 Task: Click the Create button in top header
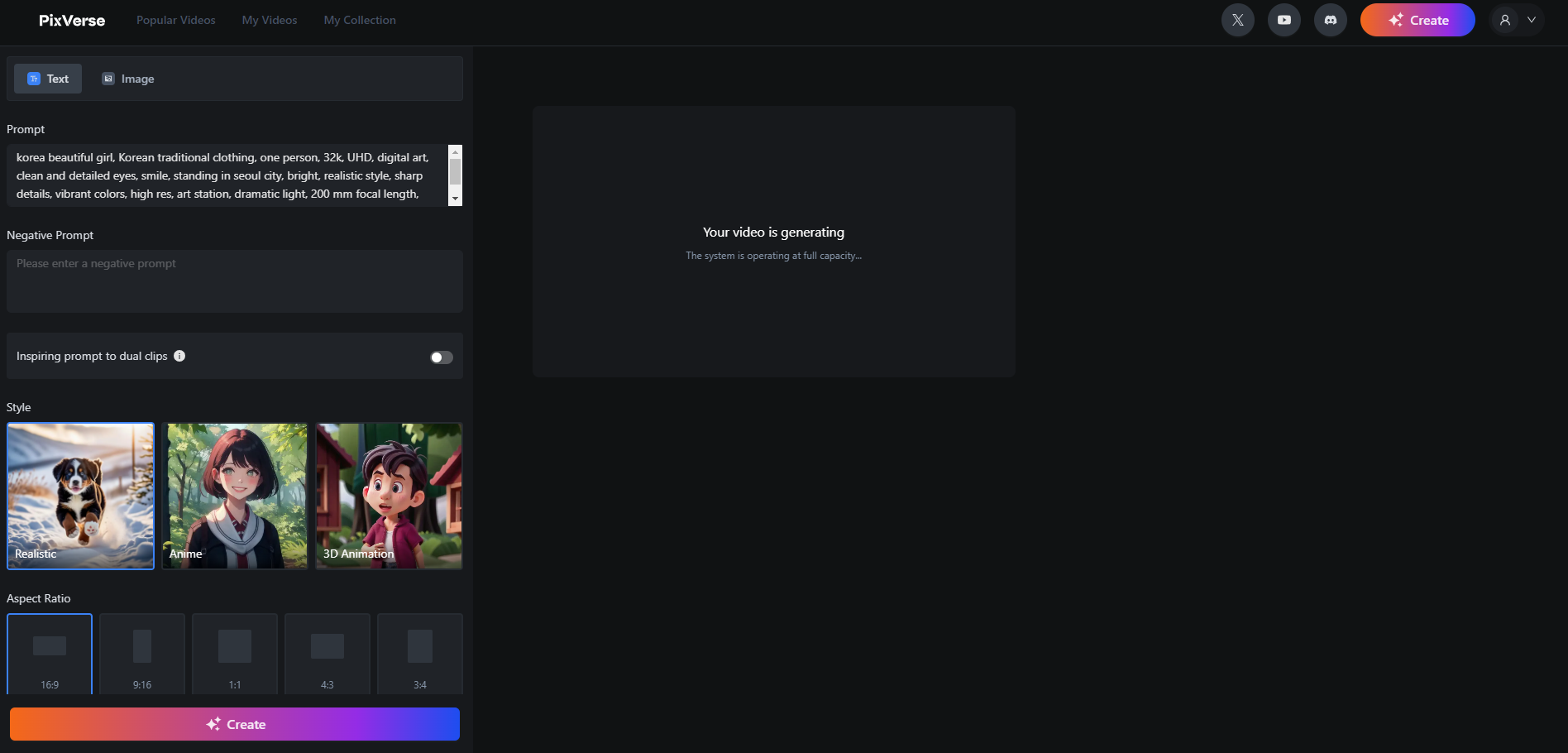click(1417, 20)
